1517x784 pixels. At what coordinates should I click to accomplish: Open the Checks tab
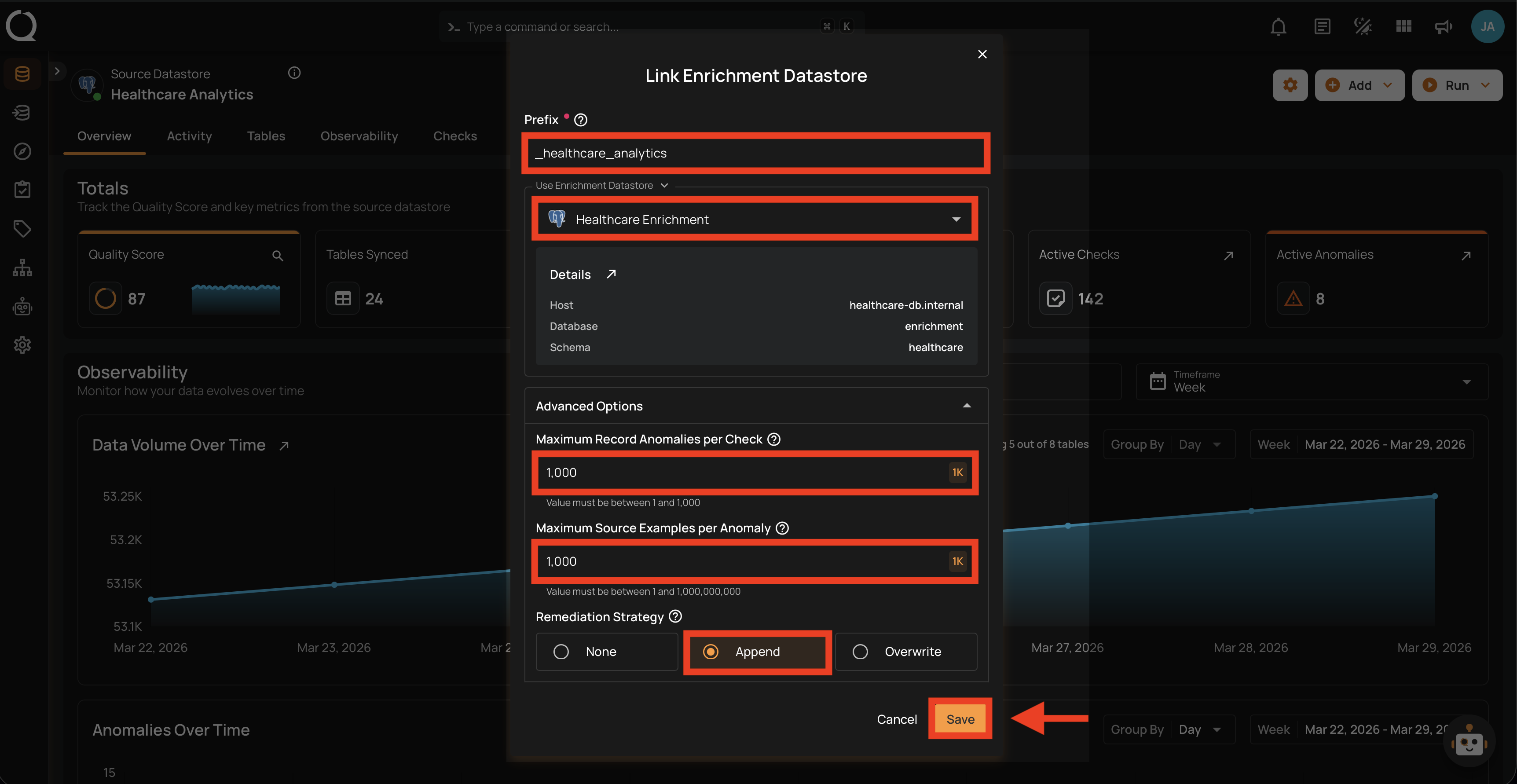(454, 136)
